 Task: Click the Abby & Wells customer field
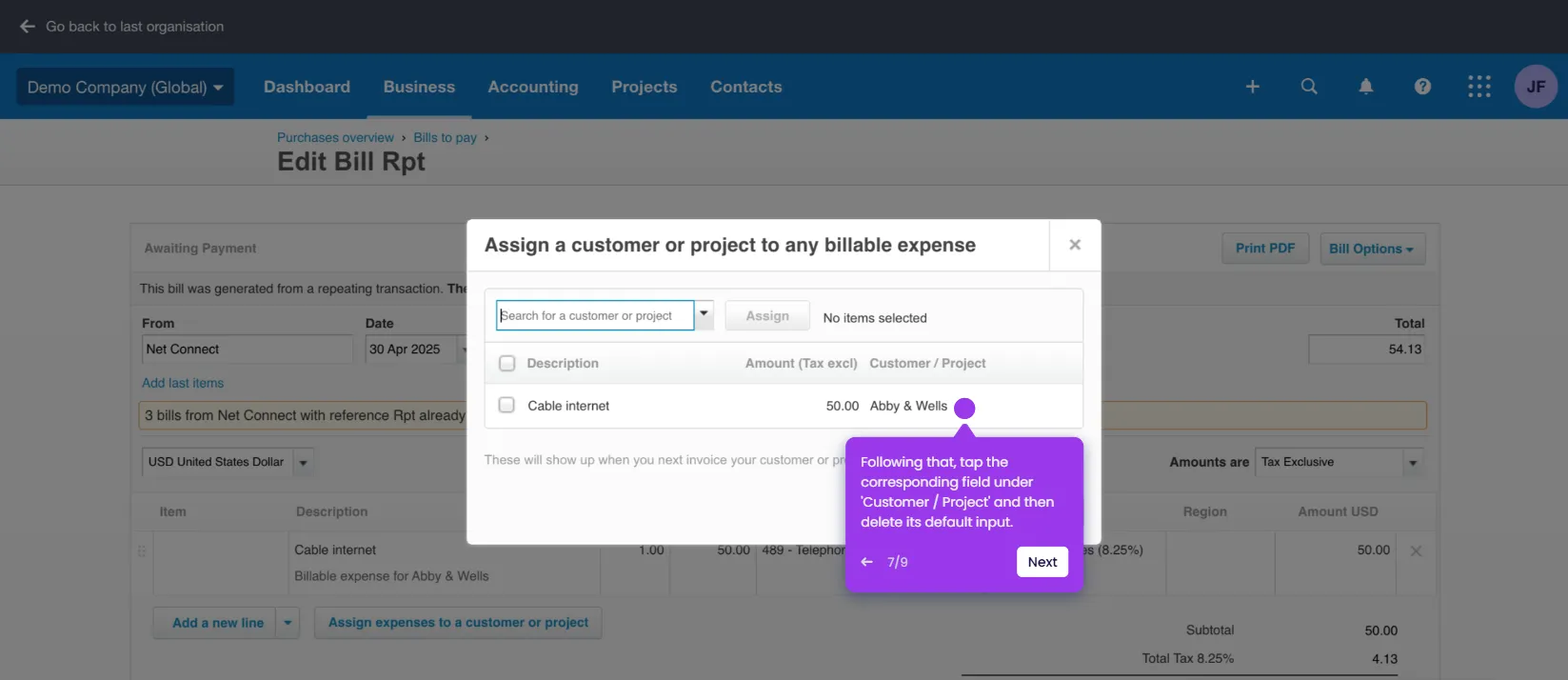pyautogui.click(x=908, y=406)
